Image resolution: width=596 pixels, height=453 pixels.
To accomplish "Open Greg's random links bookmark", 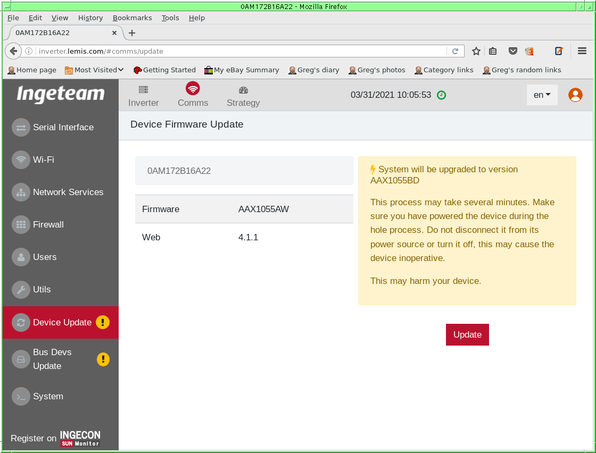I will pyautogui.click(x=522, y=70).
